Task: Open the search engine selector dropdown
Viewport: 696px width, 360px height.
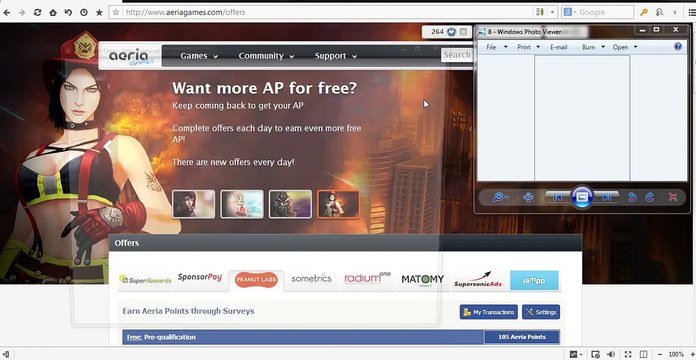Action: tap(569, 12)
